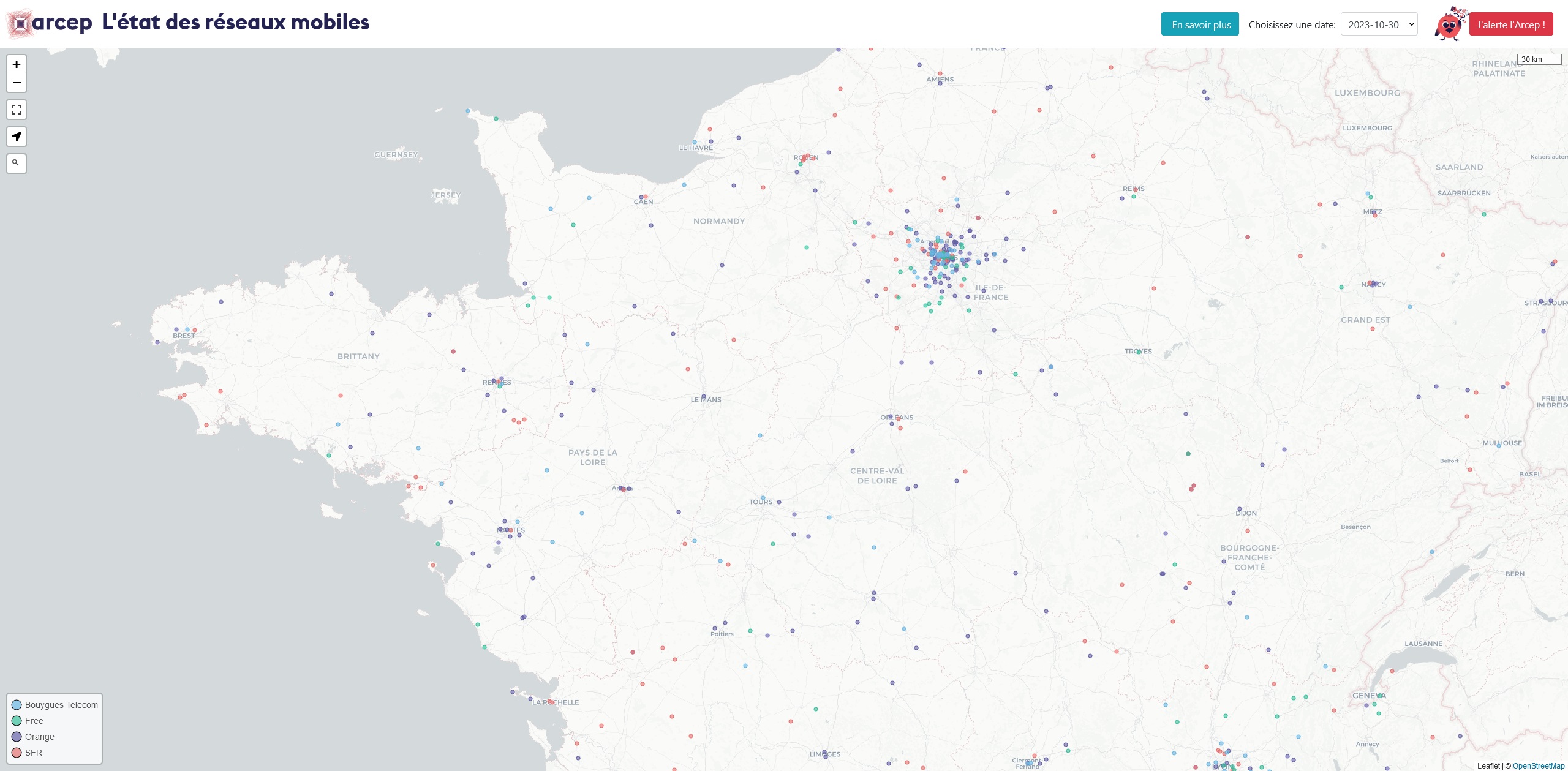Click the TOURS city label
This screenshot has height=771, width=1568.
coord(761,502)
